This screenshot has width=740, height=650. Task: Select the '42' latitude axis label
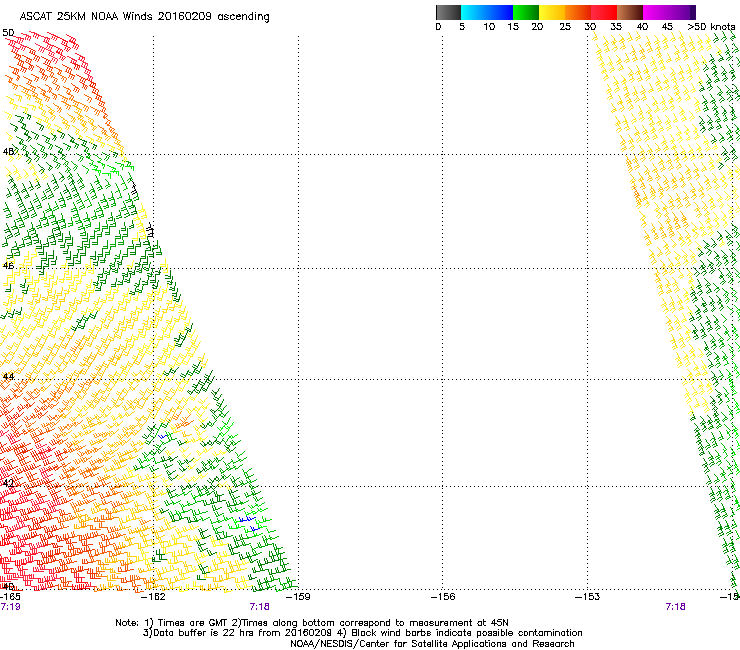click(8, 483)
